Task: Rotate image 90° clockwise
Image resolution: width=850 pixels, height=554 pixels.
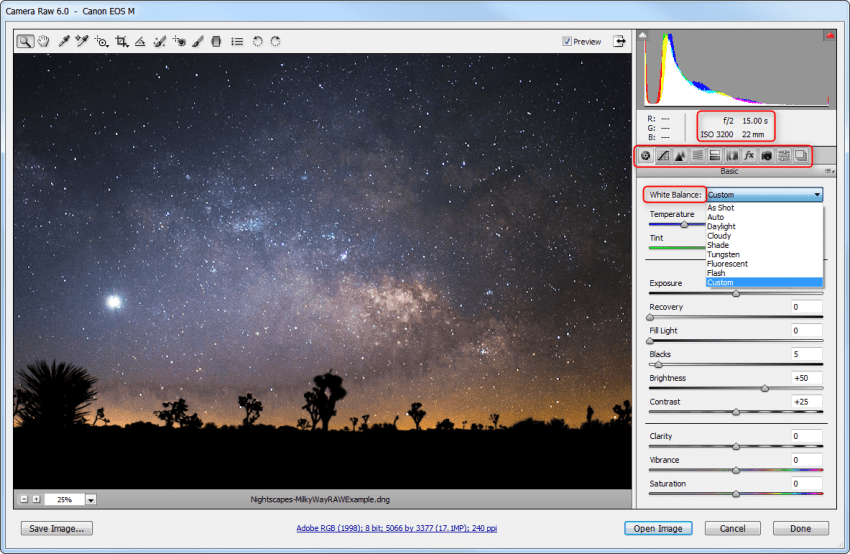Action: pos(275,41)
